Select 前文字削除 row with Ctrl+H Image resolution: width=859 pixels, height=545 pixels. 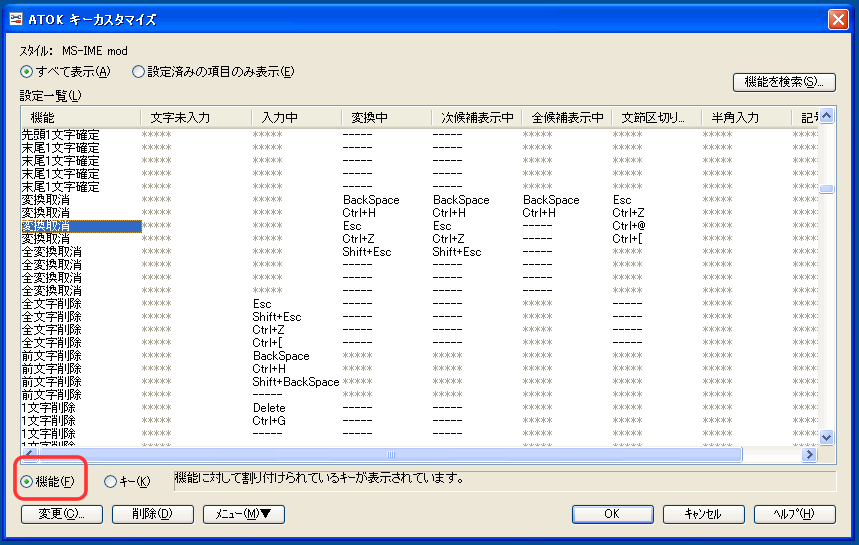coord(420,369)
